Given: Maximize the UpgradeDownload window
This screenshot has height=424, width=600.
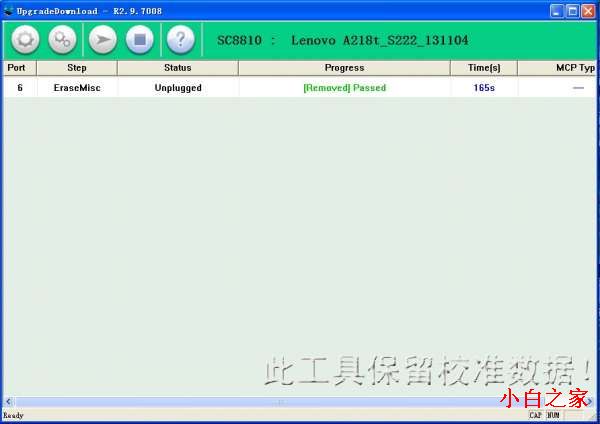Looking at the screenshot, I should 572,11.
